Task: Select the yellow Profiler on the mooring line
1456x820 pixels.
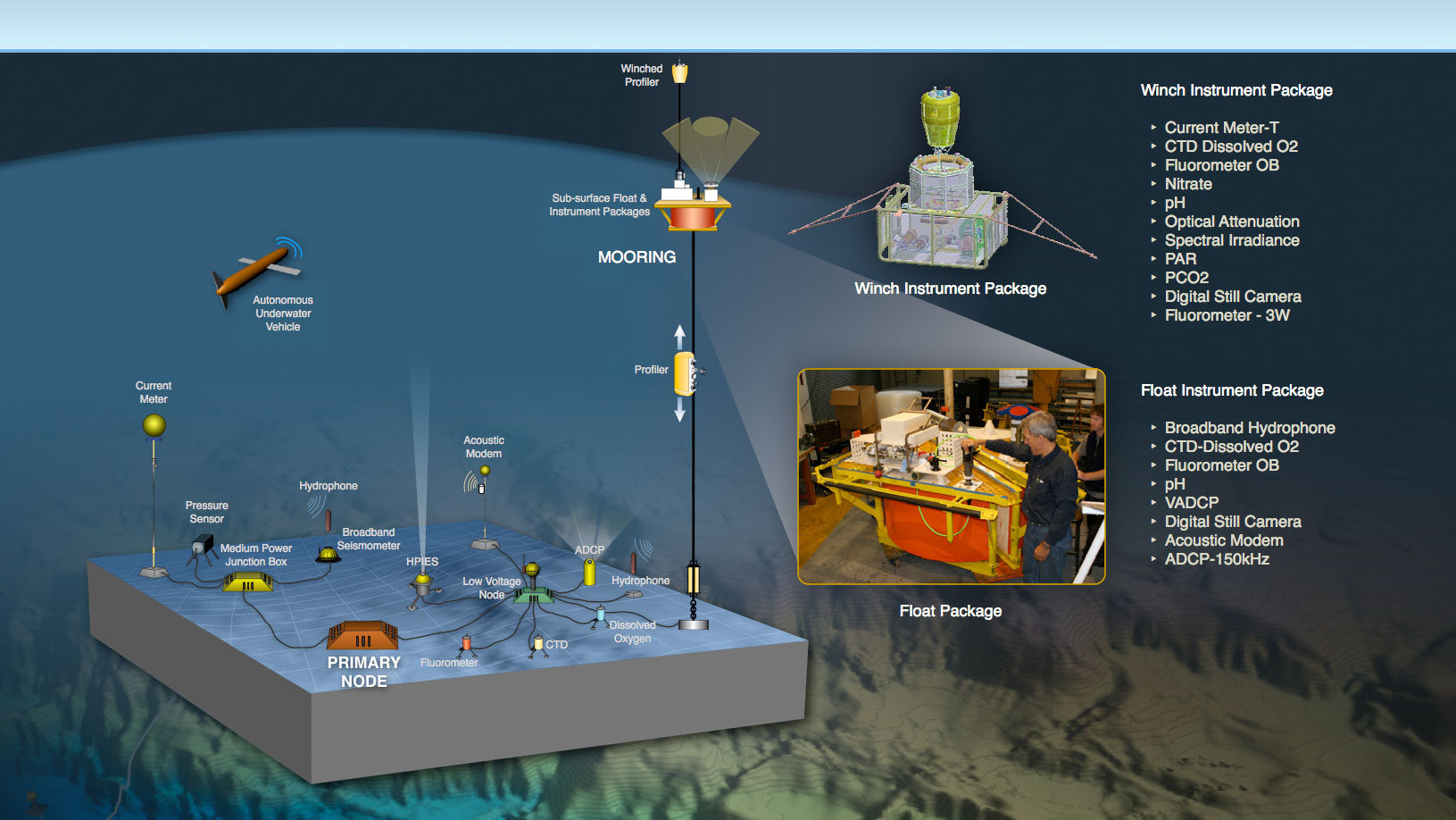Action: (x=686, y=373)
